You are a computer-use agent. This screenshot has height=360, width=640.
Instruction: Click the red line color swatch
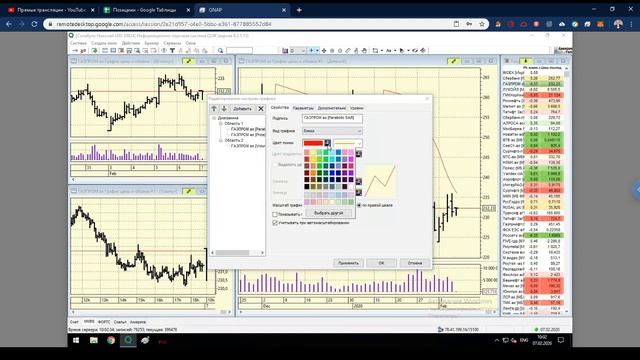[313, 143]
